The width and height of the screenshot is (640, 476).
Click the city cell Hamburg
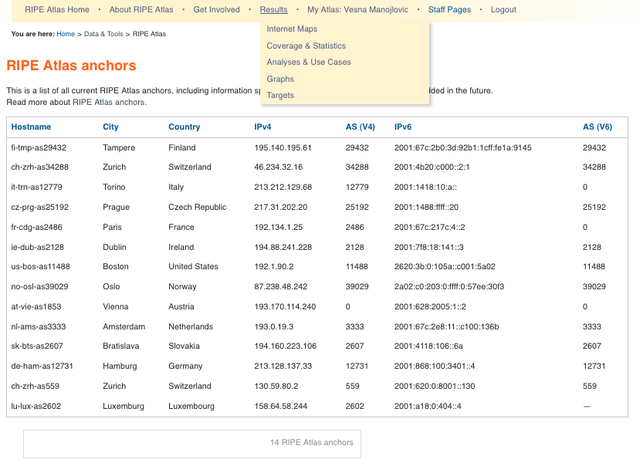click(120, 366)
